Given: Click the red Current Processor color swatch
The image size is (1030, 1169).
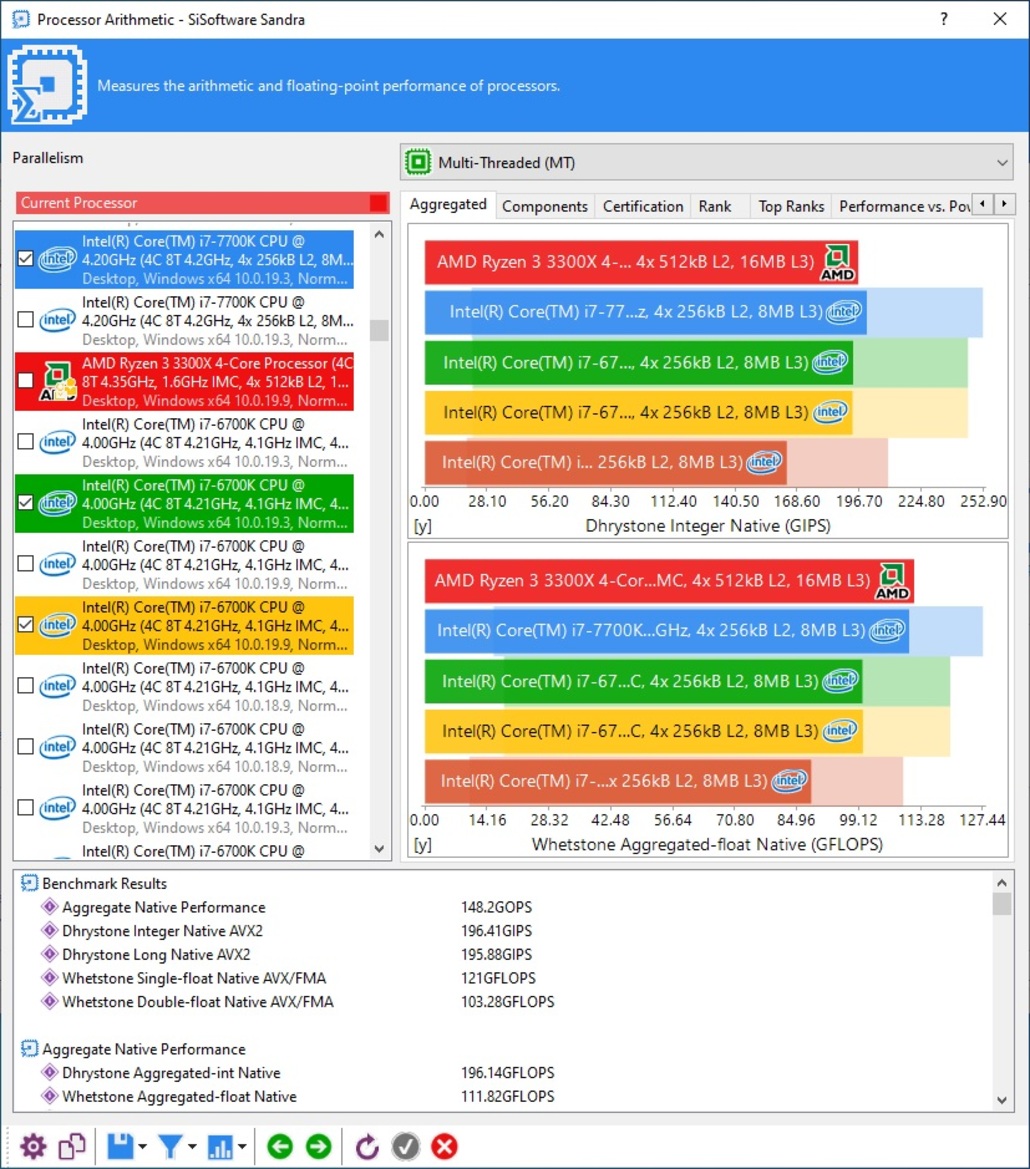Looking at the screenshot, I should pyautogui.click(x=379, y=203).
